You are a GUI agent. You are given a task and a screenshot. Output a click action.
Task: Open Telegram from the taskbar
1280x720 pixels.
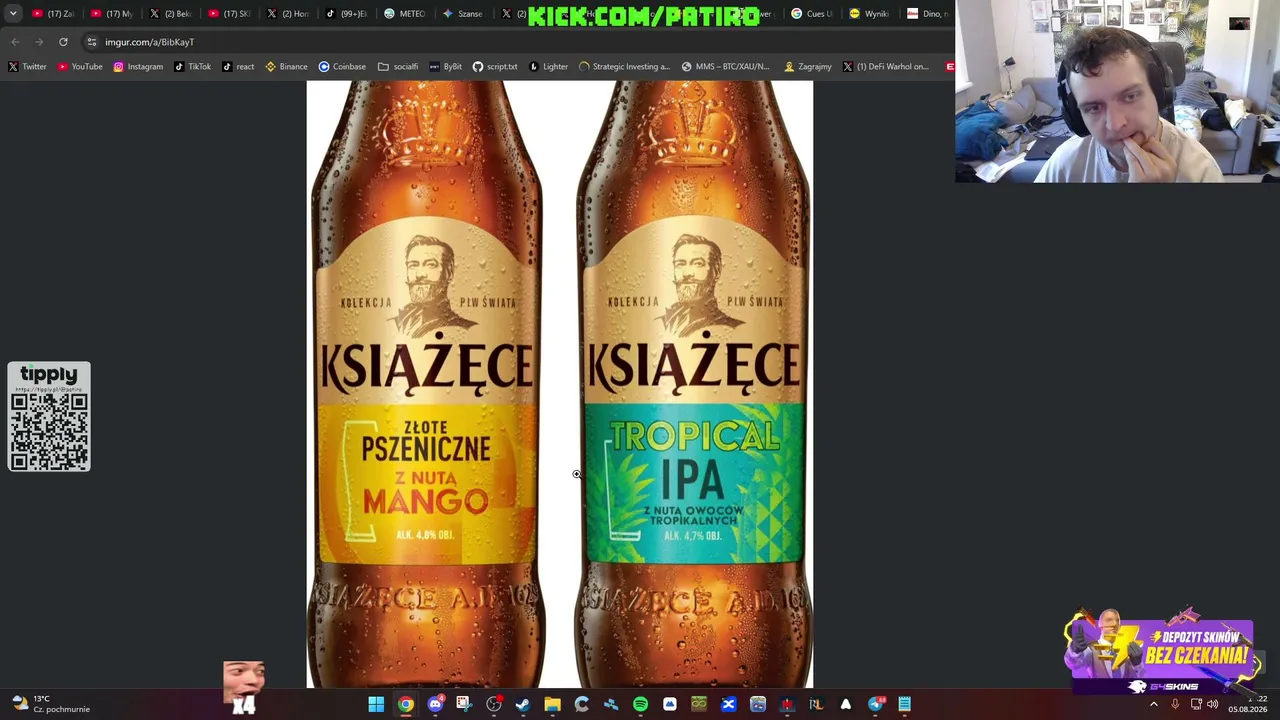(x=876, y=705)
